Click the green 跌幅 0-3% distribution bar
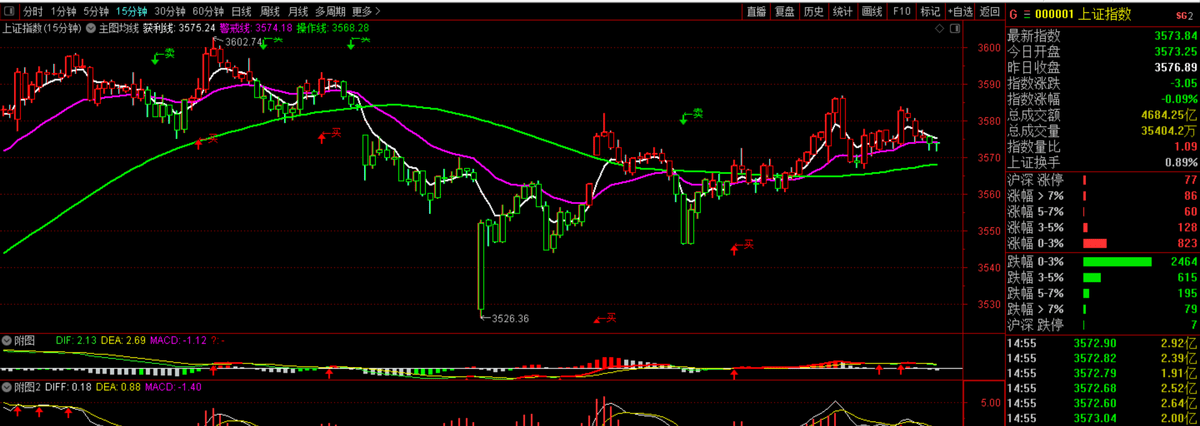 (1117, 262)
